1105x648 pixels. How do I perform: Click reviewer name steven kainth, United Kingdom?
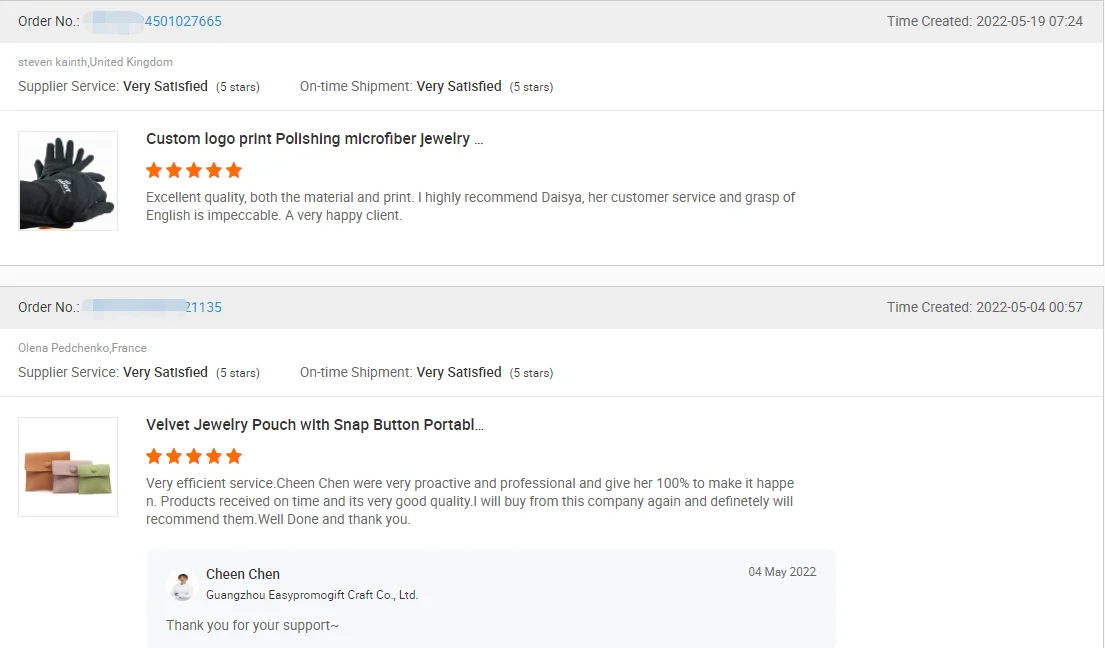[x=95, y=62]
